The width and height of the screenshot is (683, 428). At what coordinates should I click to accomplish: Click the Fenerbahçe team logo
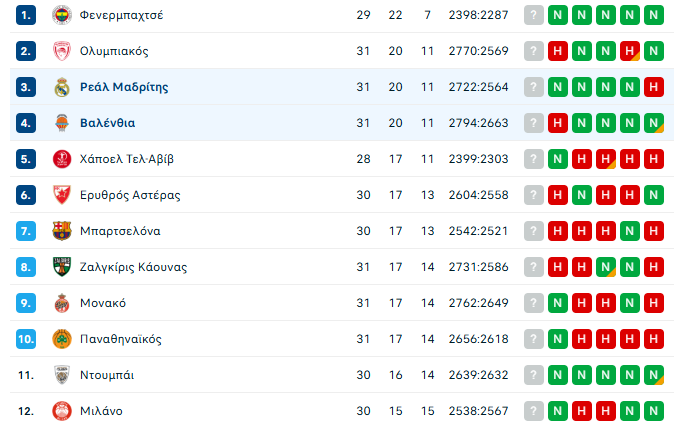click(x=61, y=15)
